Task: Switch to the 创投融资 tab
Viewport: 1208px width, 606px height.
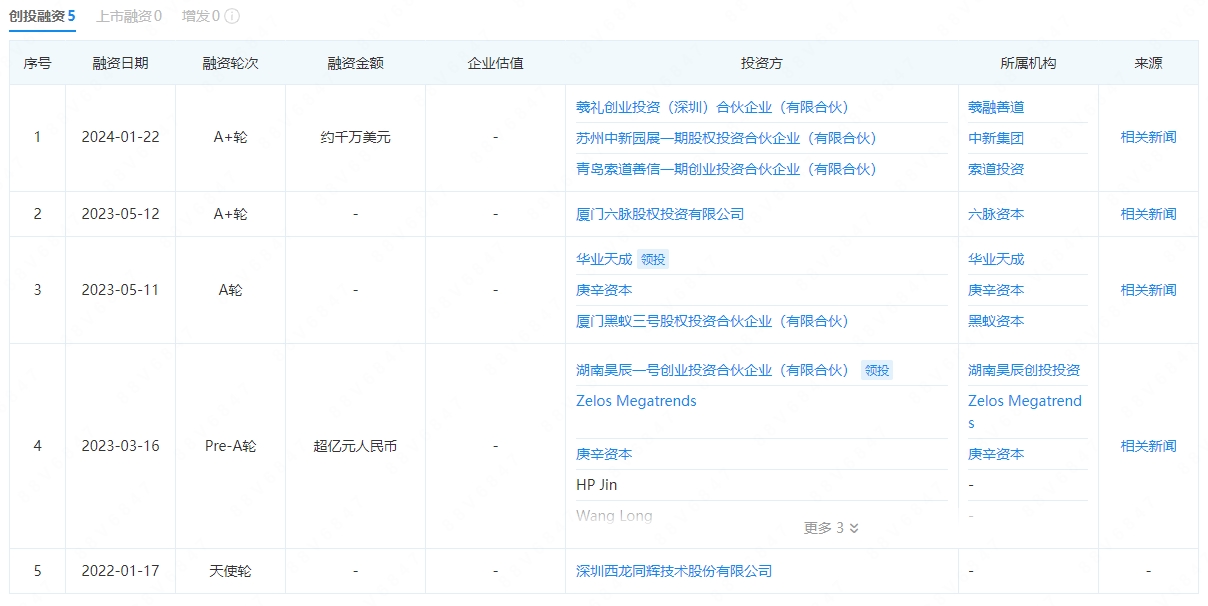Action: 42,16
